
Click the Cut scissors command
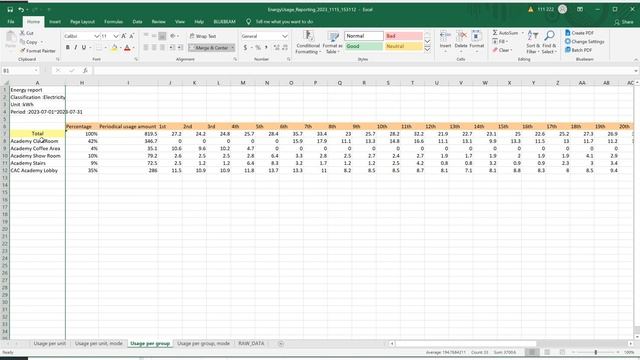pos(27,33)
